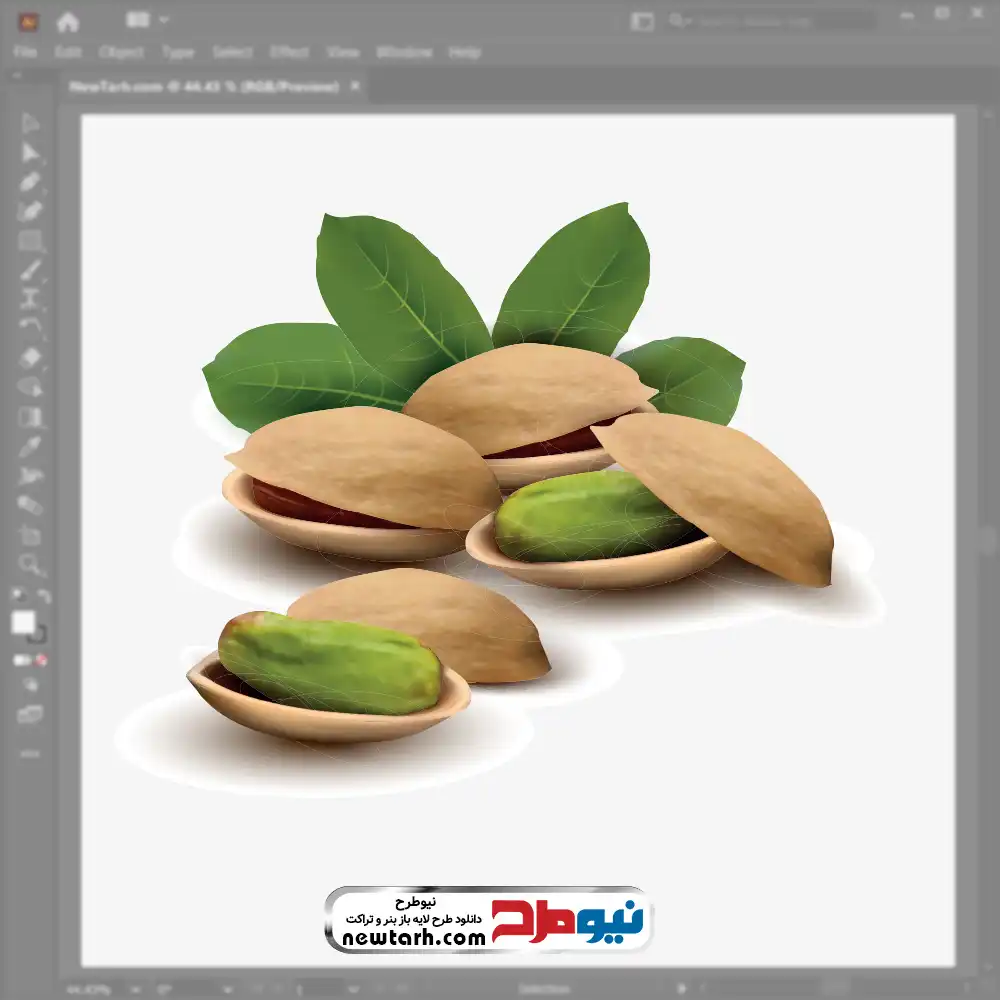Open the zoom level dropdown in status bar

pos(136,990)
